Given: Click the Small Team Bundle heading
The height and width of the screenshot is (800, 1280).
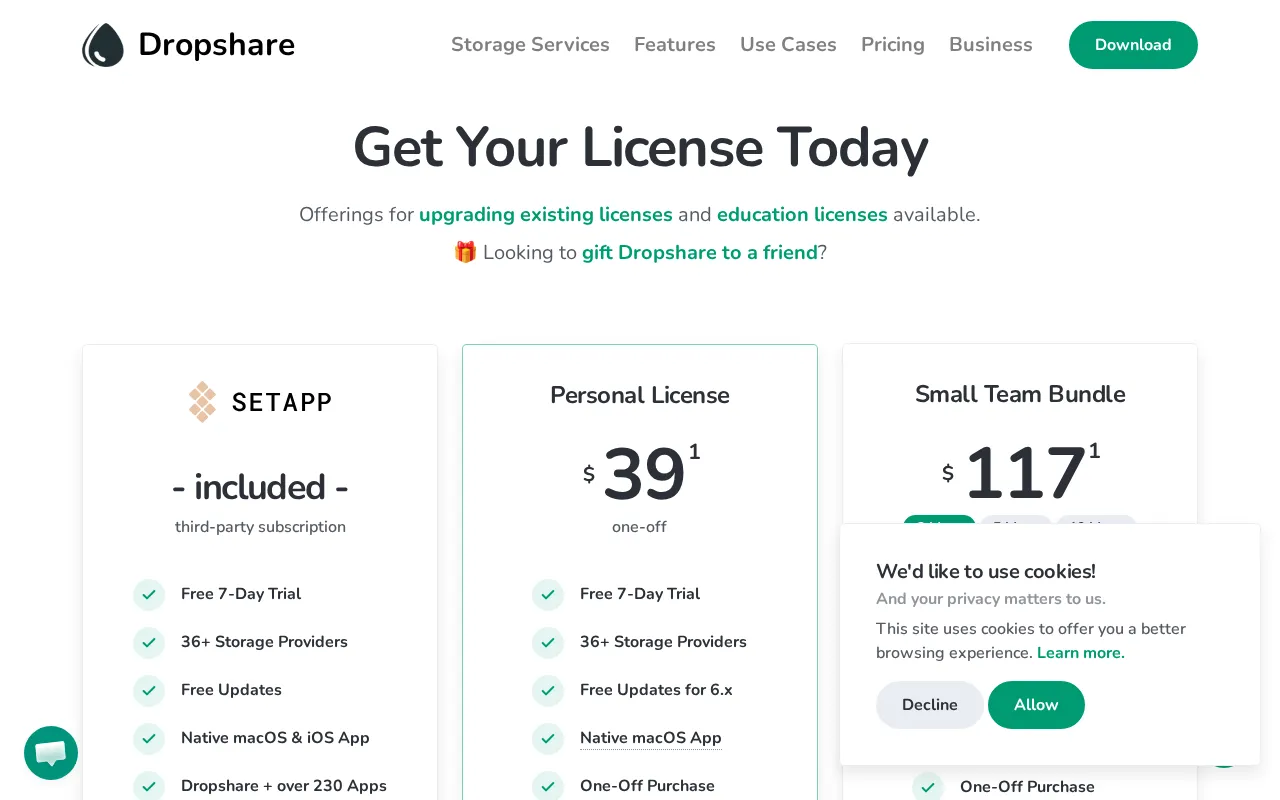Looking at the screenshot, I should coord(1020,394).
